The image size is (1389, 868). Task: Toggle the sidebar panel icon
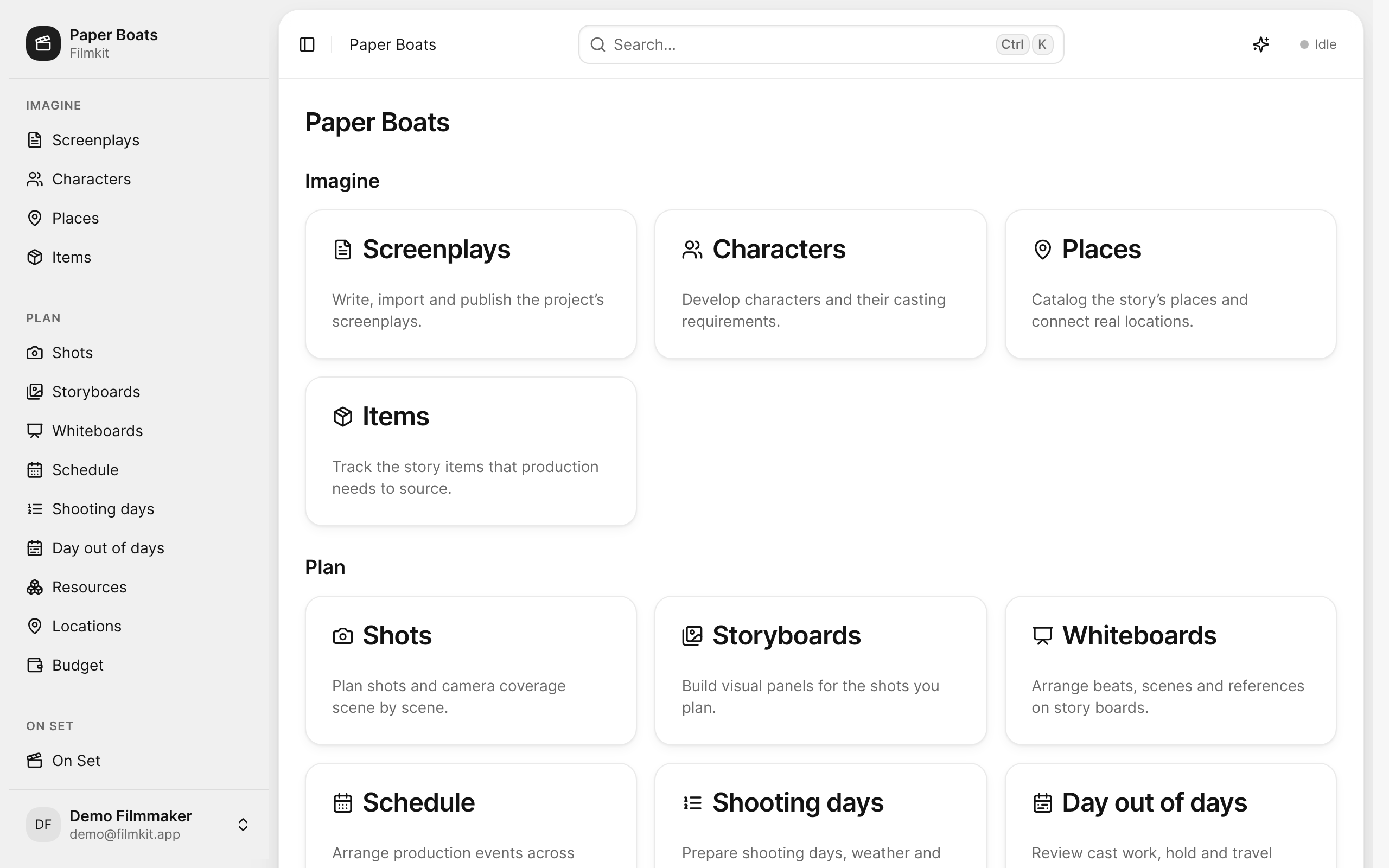pos(307,44)
